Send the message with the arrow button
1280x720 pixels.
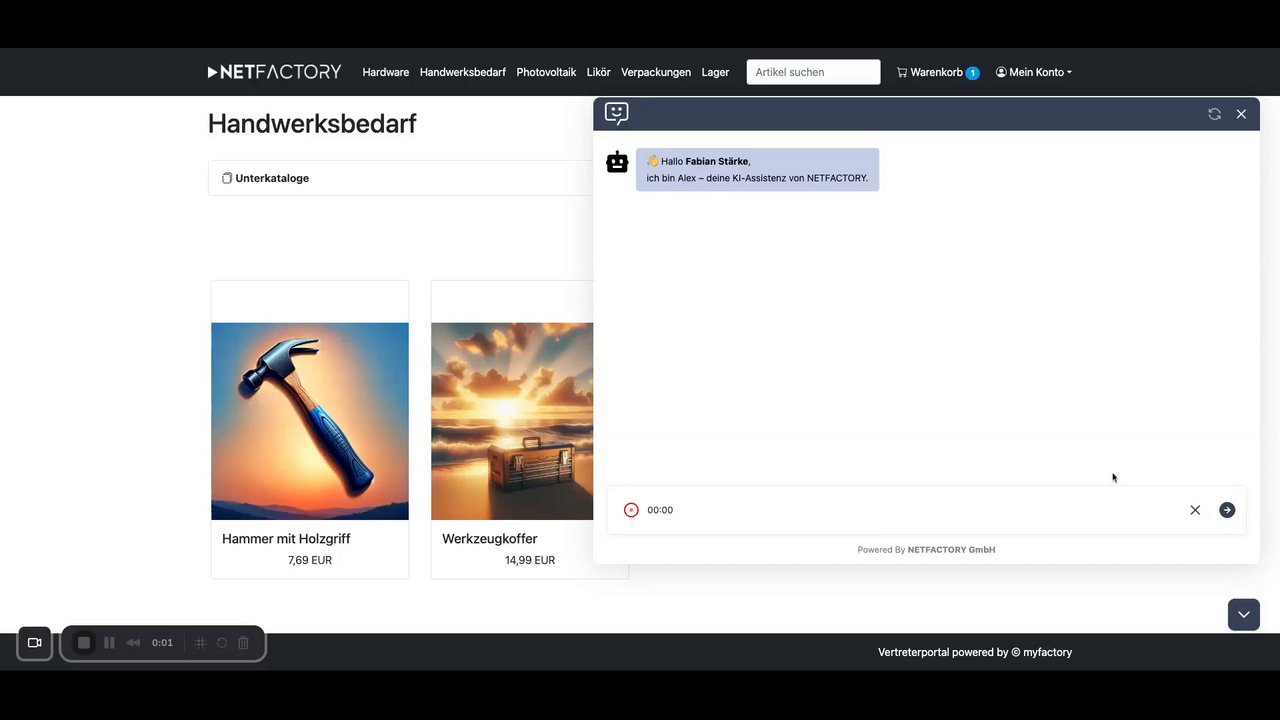(1227, 510)
